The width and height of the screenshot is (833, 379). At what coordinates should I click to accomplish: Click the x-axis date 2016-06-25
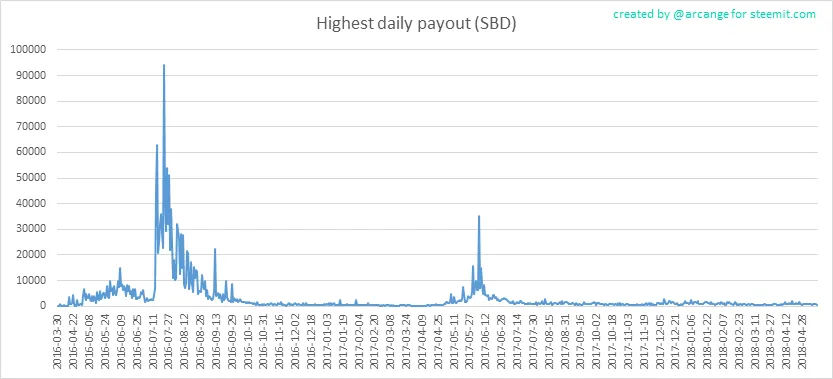click(x=137, y=341)
